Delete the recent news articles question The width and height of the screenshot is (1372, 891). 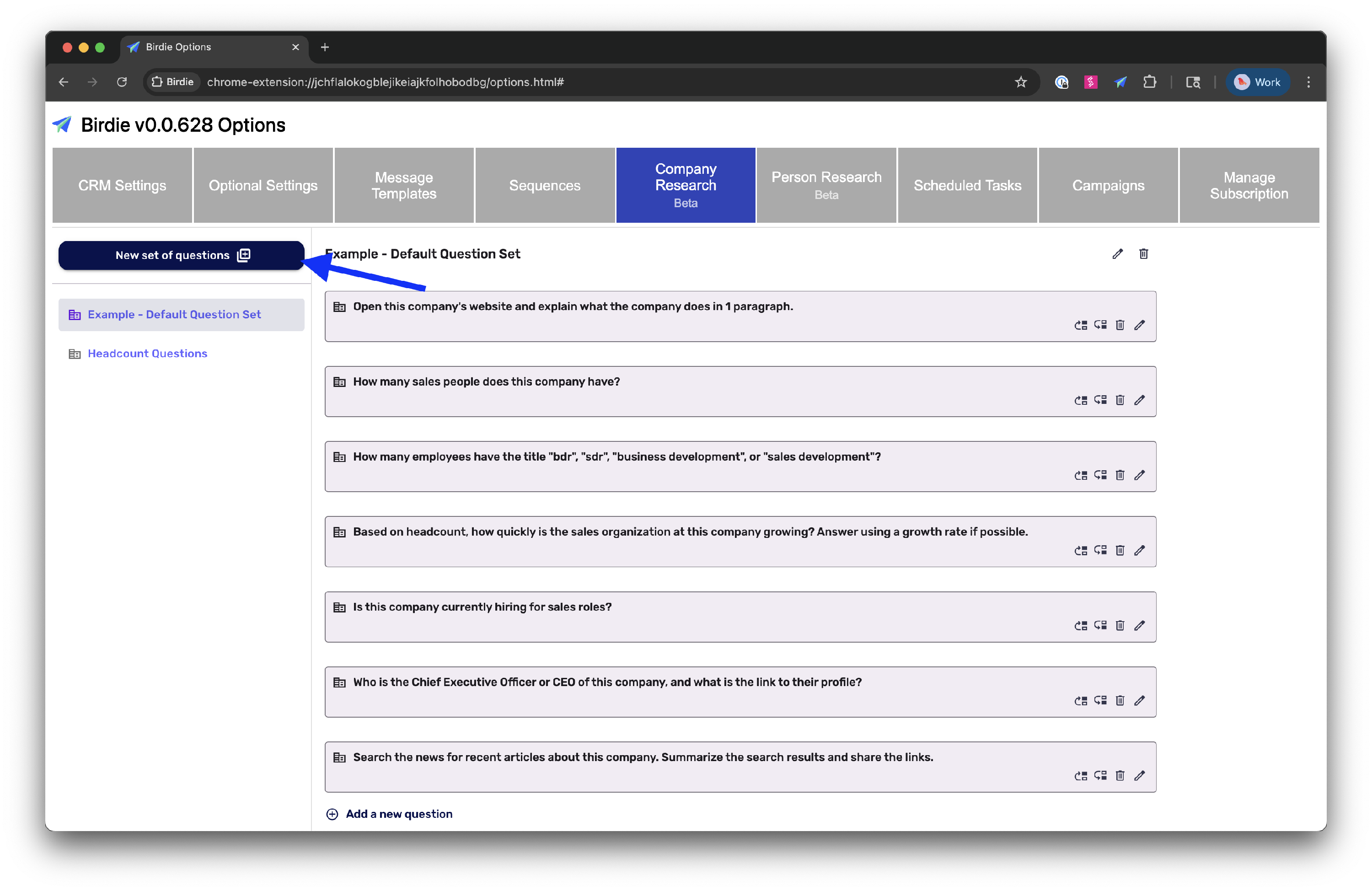tap(1120, 776)
